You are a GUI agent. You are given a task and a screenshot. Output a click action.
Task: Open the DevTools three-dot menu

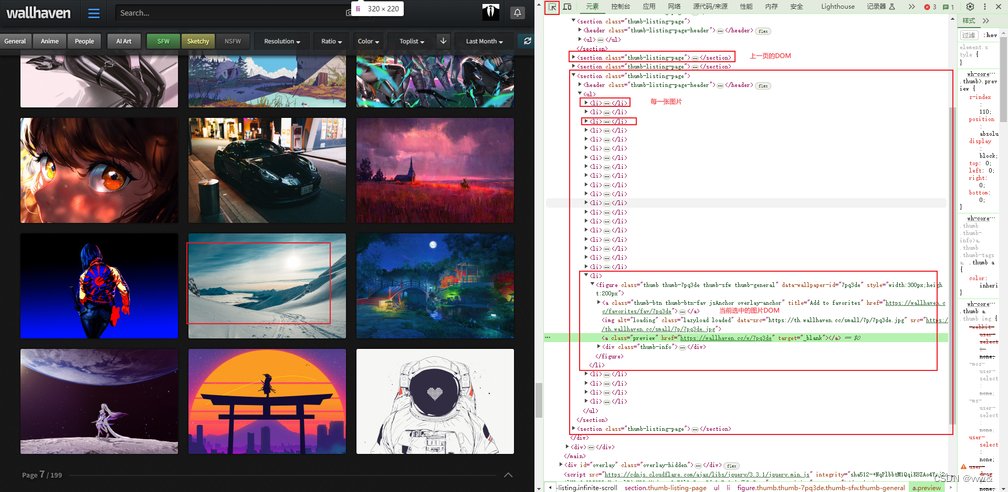tap(984, 6)
